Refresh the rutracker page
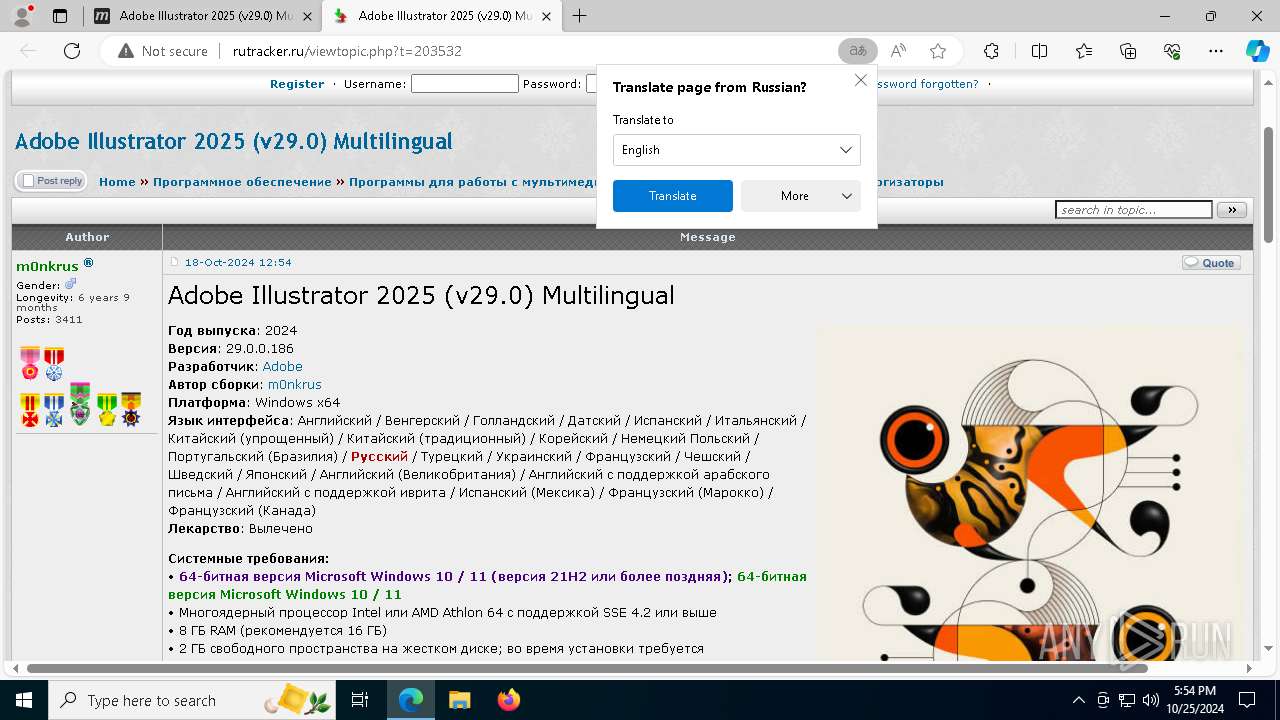Viewport: 1280px width, 720px height. [x=72, y=51]
